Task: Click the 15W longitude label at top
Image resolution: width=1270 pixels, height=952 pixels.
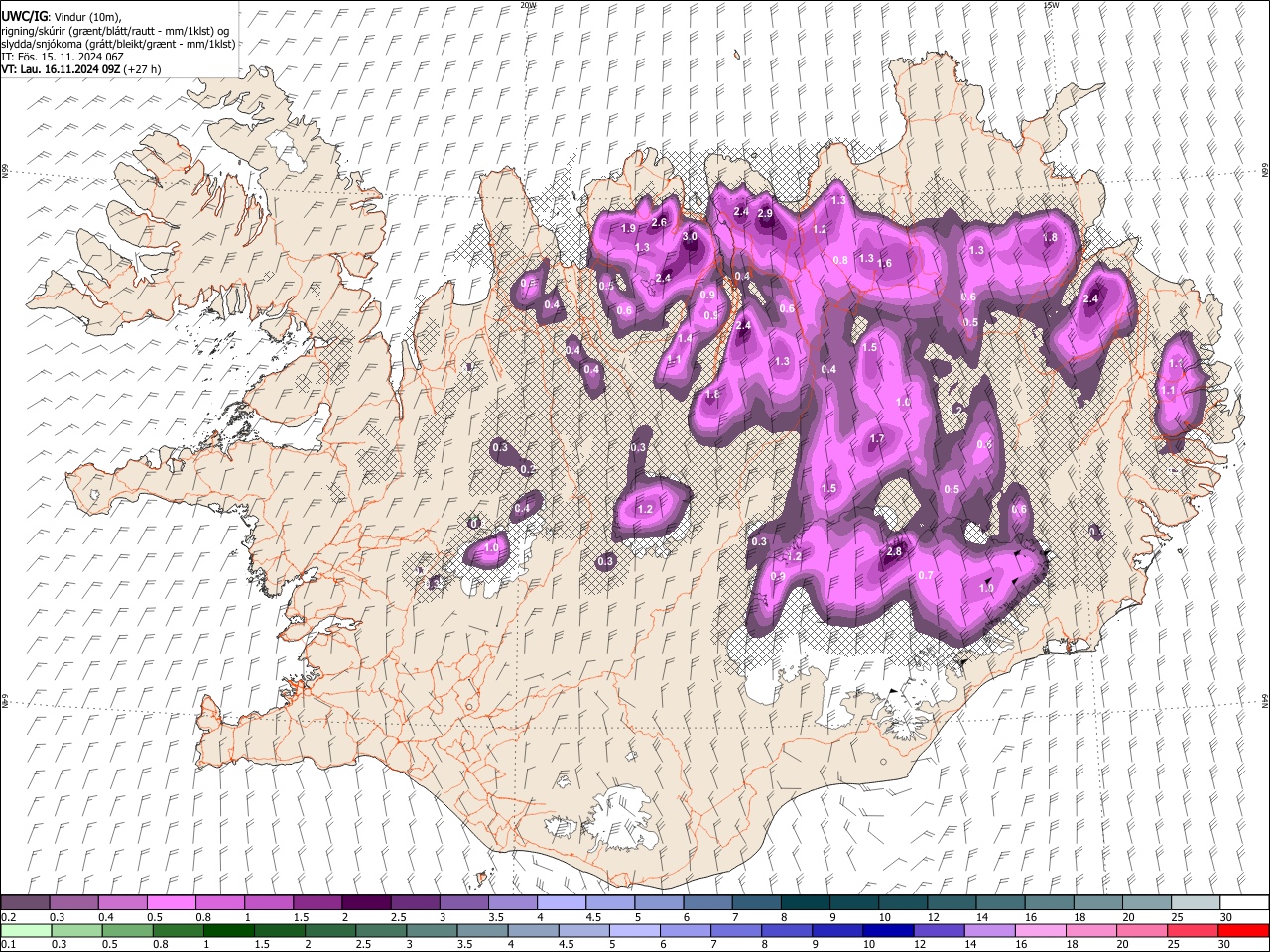Action: (x=1052, y=5)
